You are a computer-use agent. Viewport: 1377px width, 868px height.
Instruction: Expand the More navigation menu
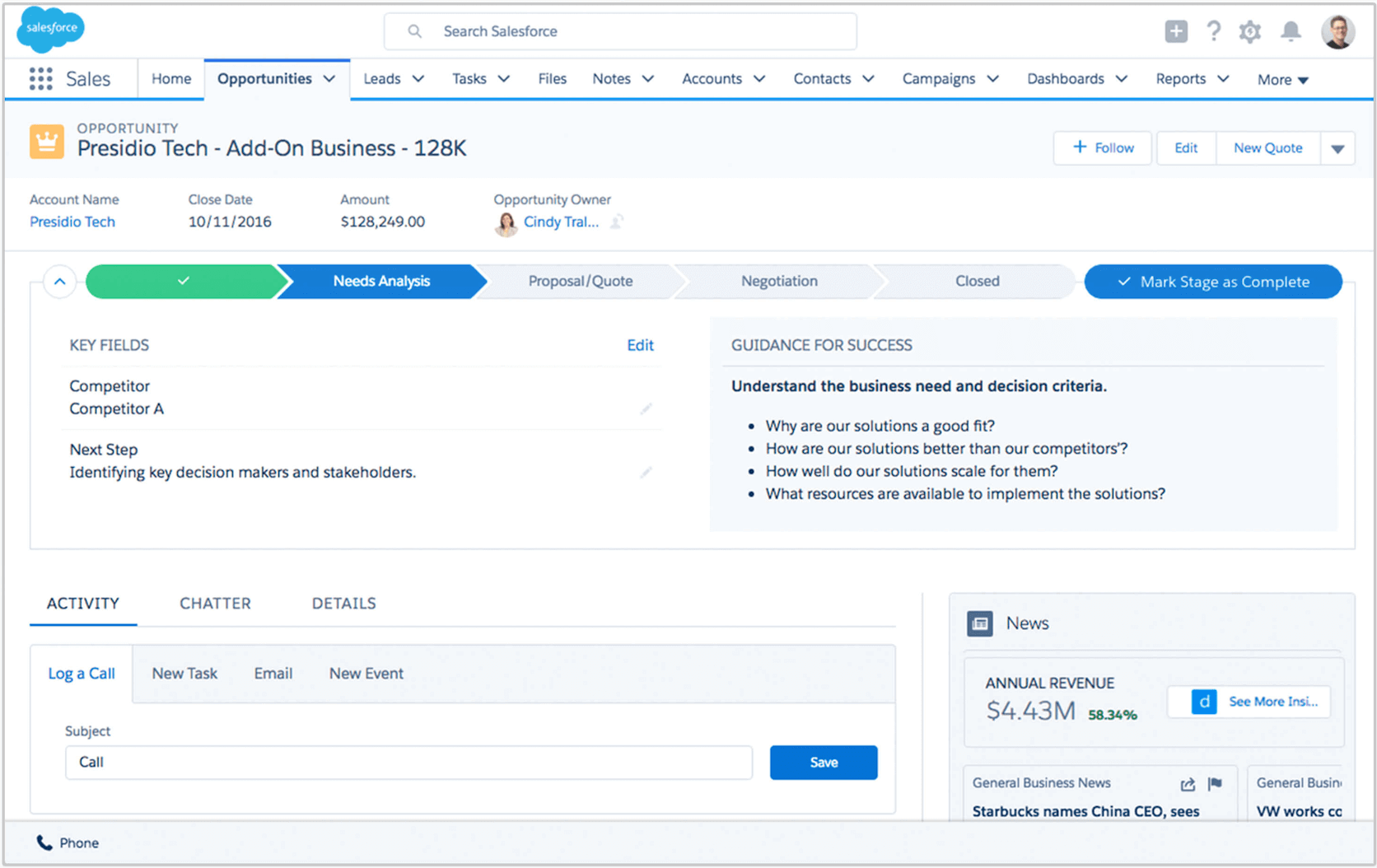coord(1281,79)
